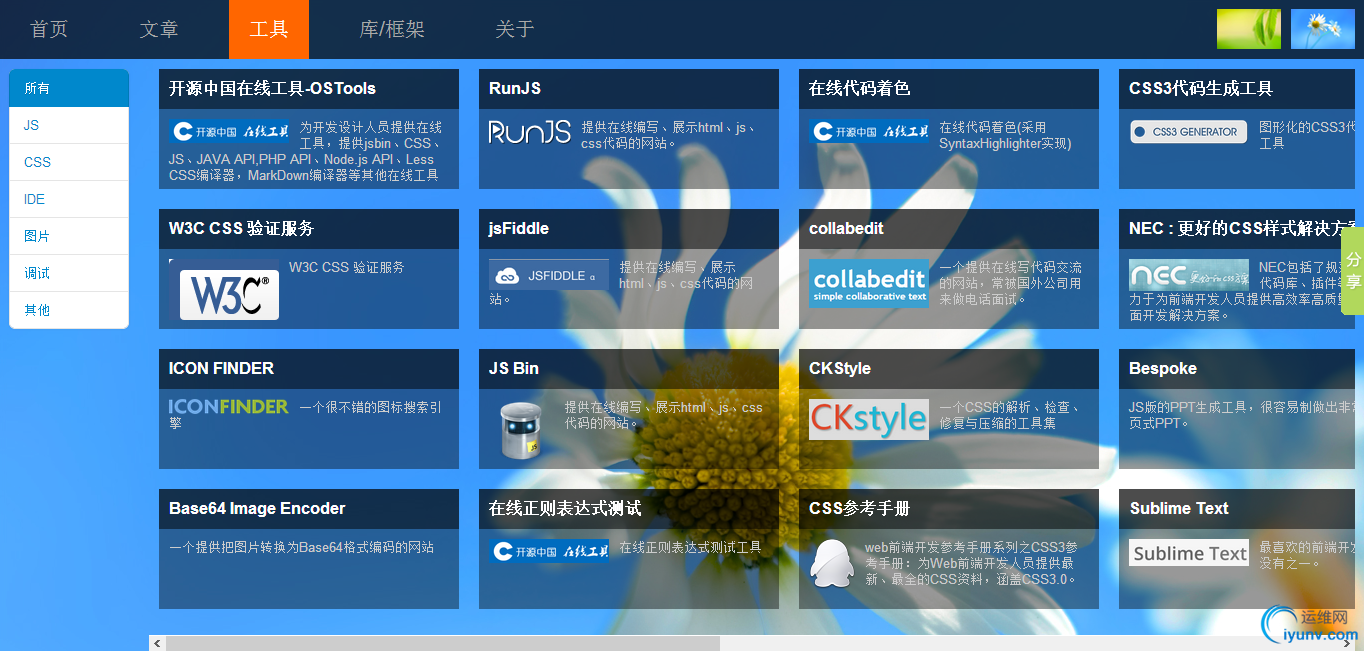Click the JSFiddle logo
This screenshot has height=651, width=1364.
pyautogui.click(x=549, y=275)
